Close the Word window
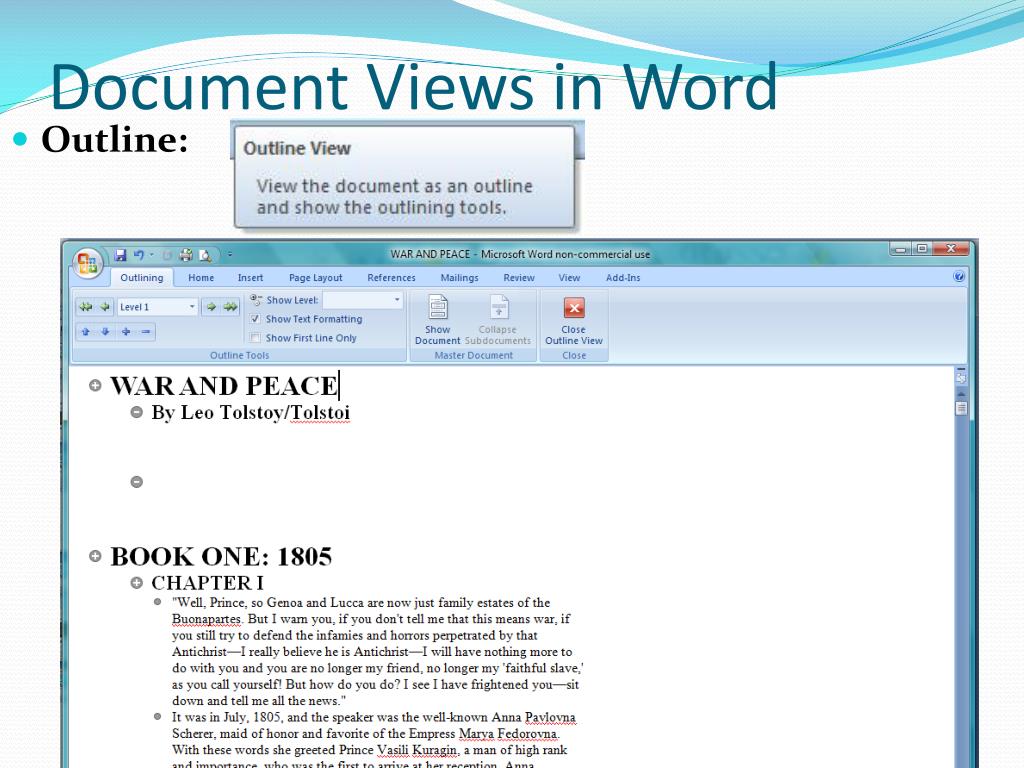Viewport: 1024px width, 768px height. tap(951, 249)
